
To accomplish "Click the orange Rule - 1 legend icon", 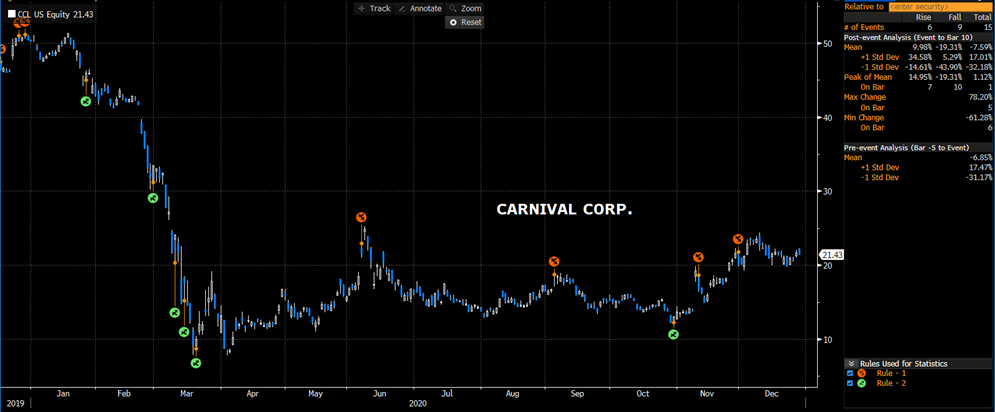I will coord(861,373).
